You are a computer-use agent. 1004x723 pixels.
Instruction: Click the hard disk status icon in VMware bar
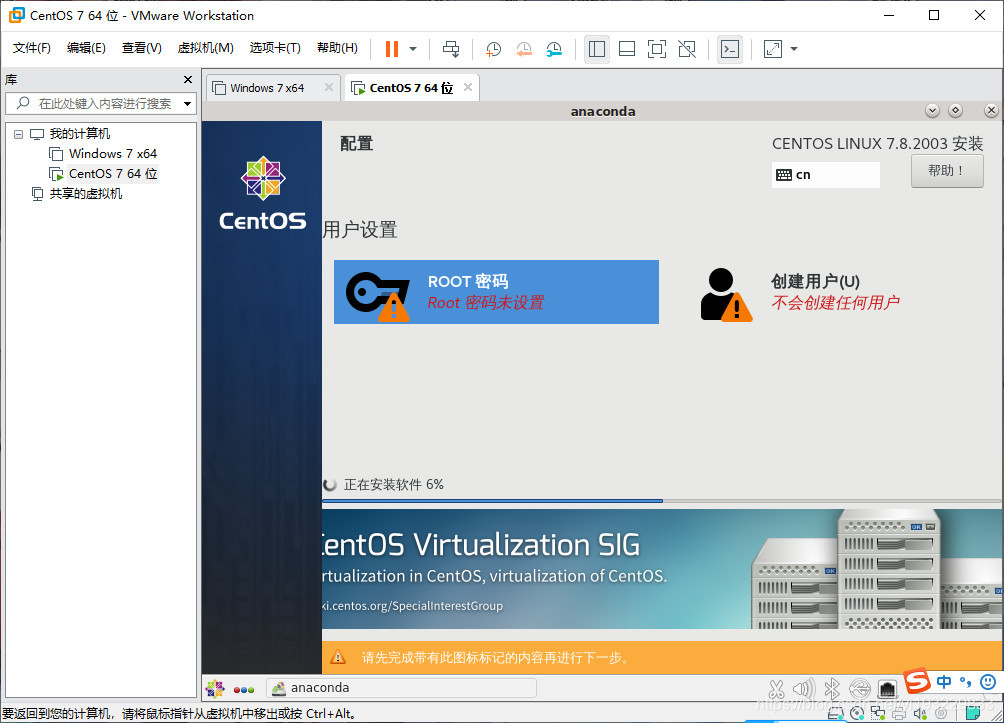[836, 713]
